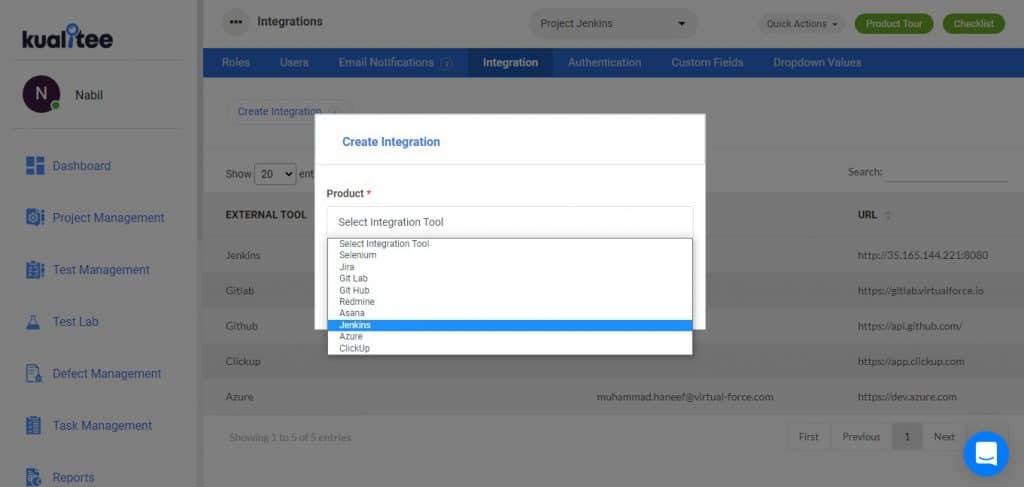Viewport: 1024px width, 487px height.
Task: Click the muhammad.haneef@virtual-force.com email cell
Action: [685, 396]
